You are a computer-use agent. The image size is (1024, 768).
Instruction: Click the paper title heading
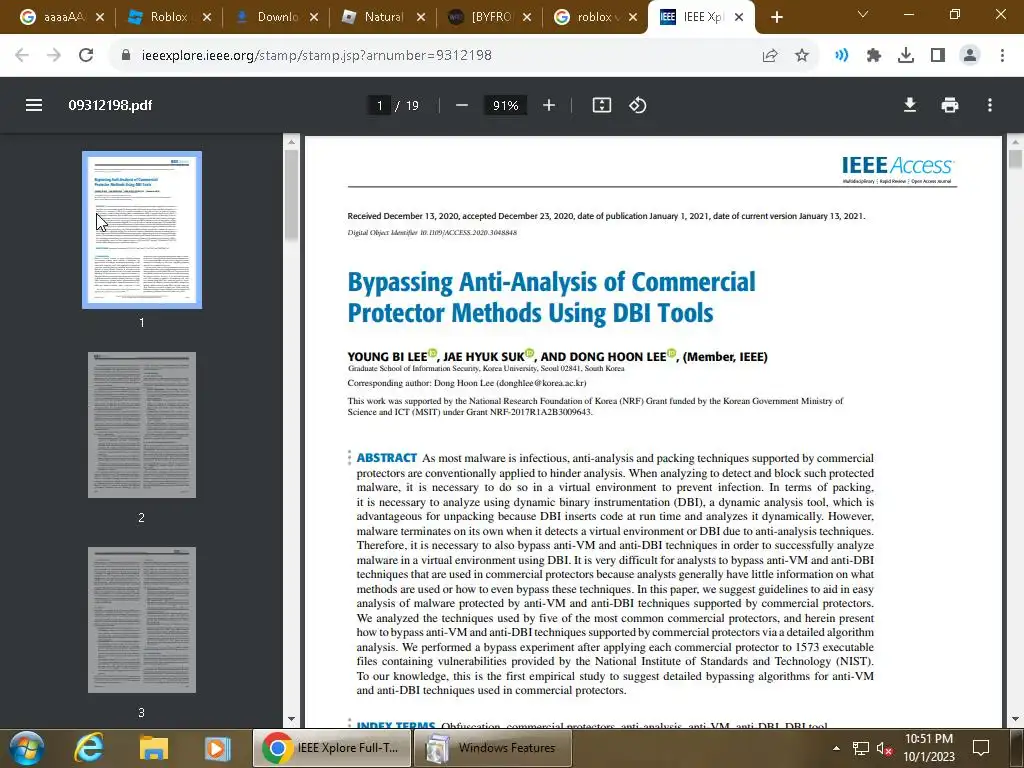pos(551,297)
